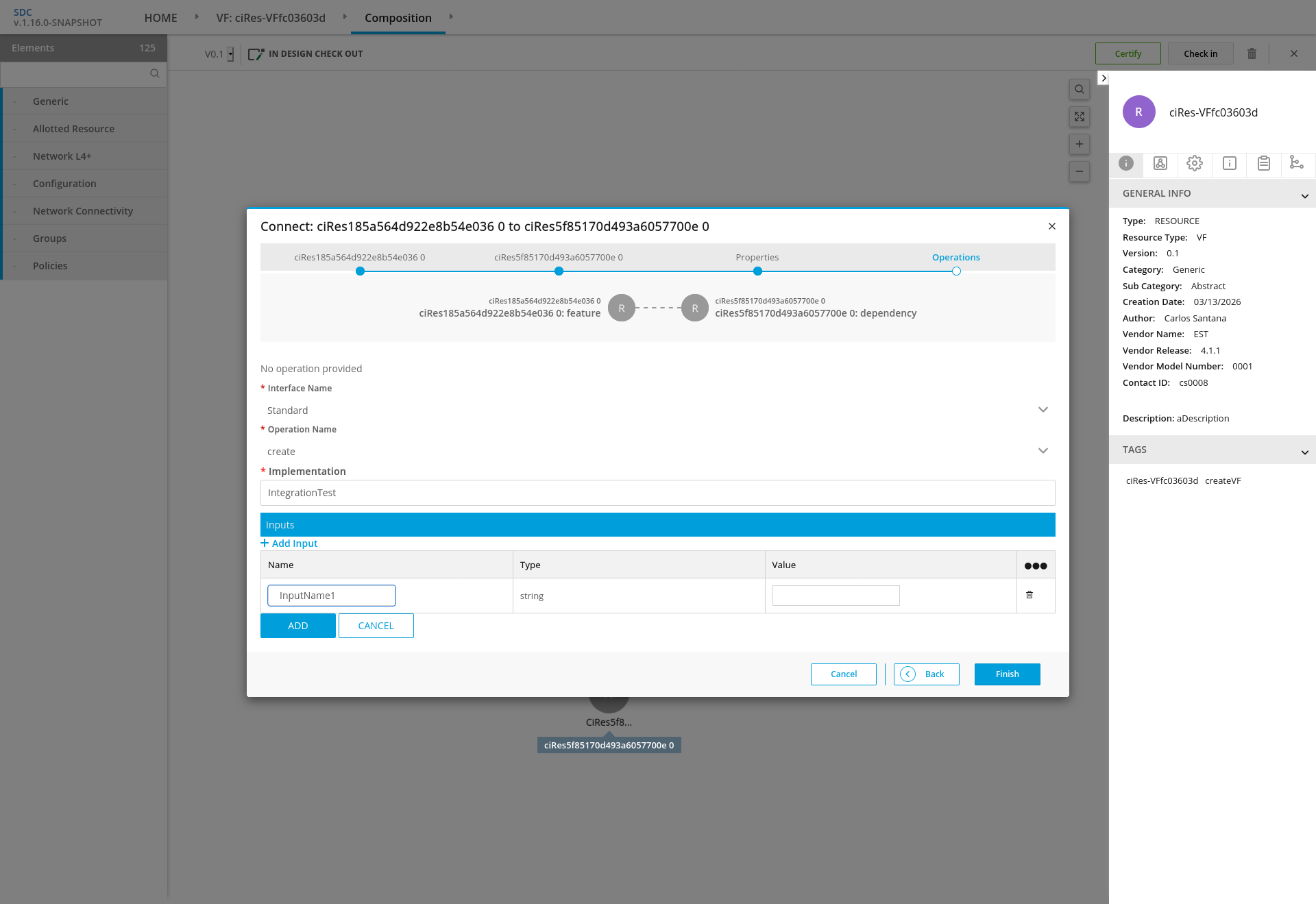
Task: Click the canvas zoom-in plus icon
Action: [x=1079, y=144]
